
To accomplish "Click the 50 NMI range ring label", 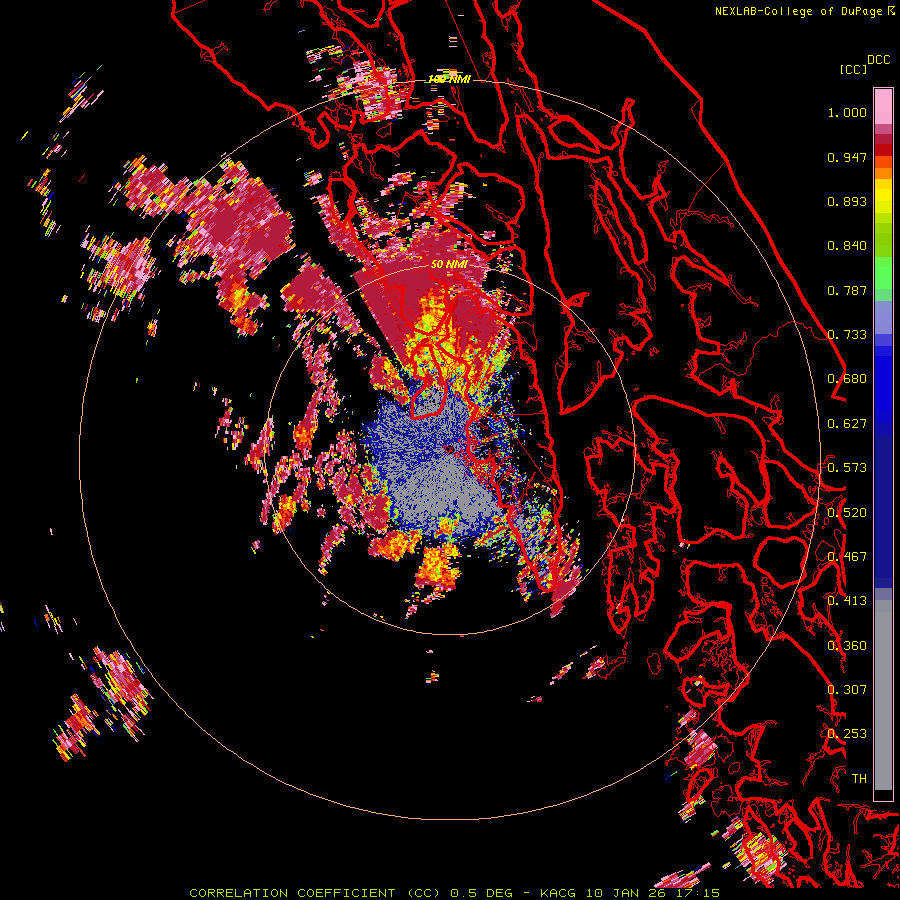I will pos(449,264).
